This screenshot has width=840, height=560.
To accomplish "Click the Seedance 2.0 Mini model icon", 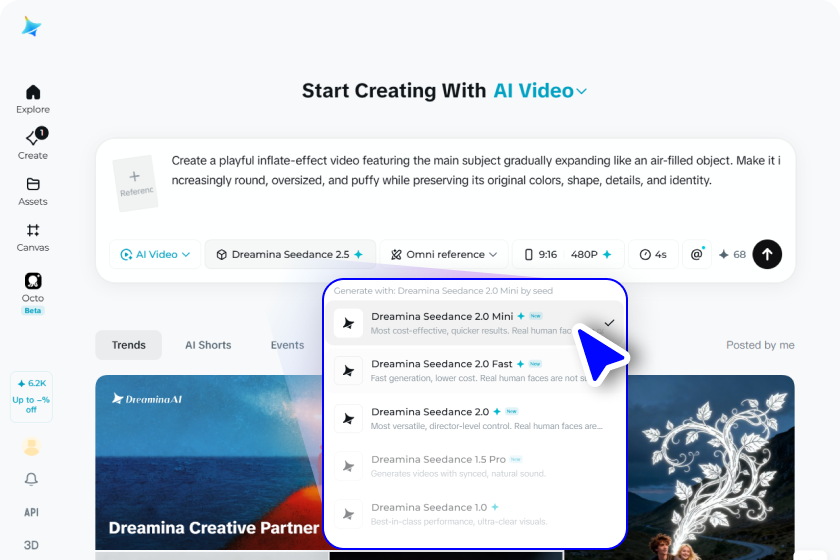I will (348, 323).
